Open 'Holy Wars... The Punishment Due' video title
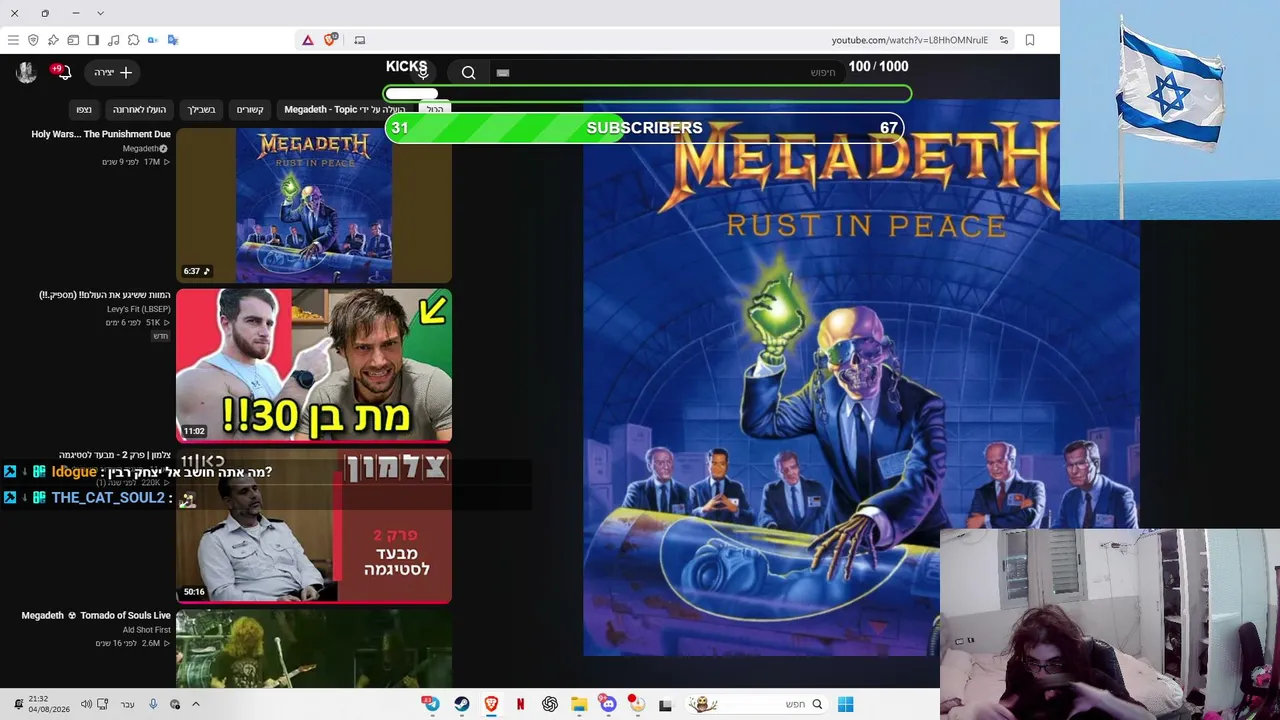The height and width of the screenshot is (720, 1280). [101, 134]
